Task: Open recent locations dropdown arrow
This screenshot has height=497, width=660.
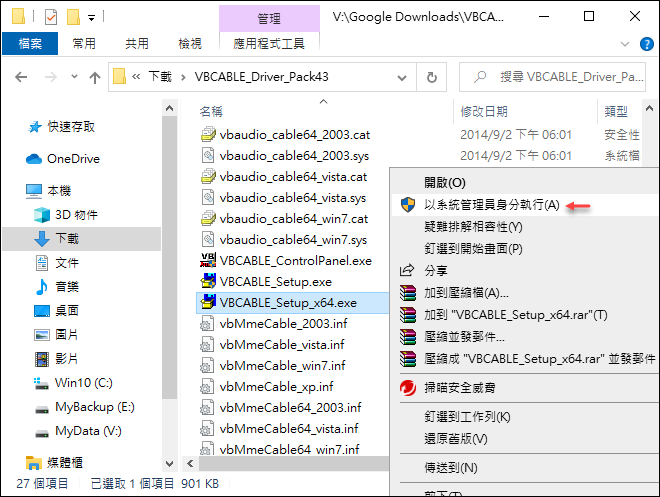Action: [x=75, y=77]
